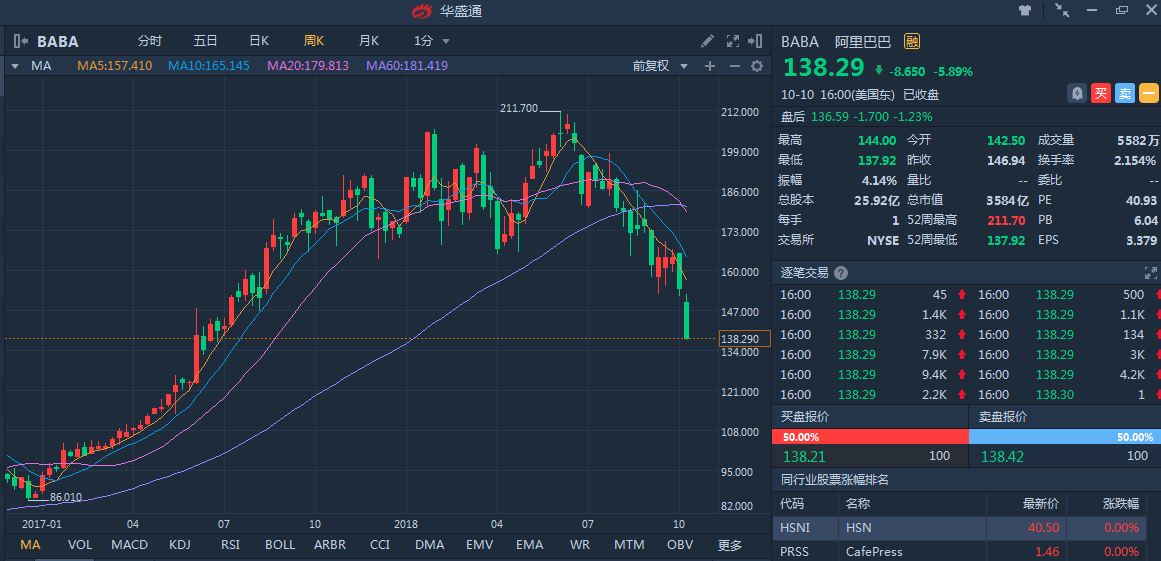Select the MACD indicator tab

tap(129, 545)
